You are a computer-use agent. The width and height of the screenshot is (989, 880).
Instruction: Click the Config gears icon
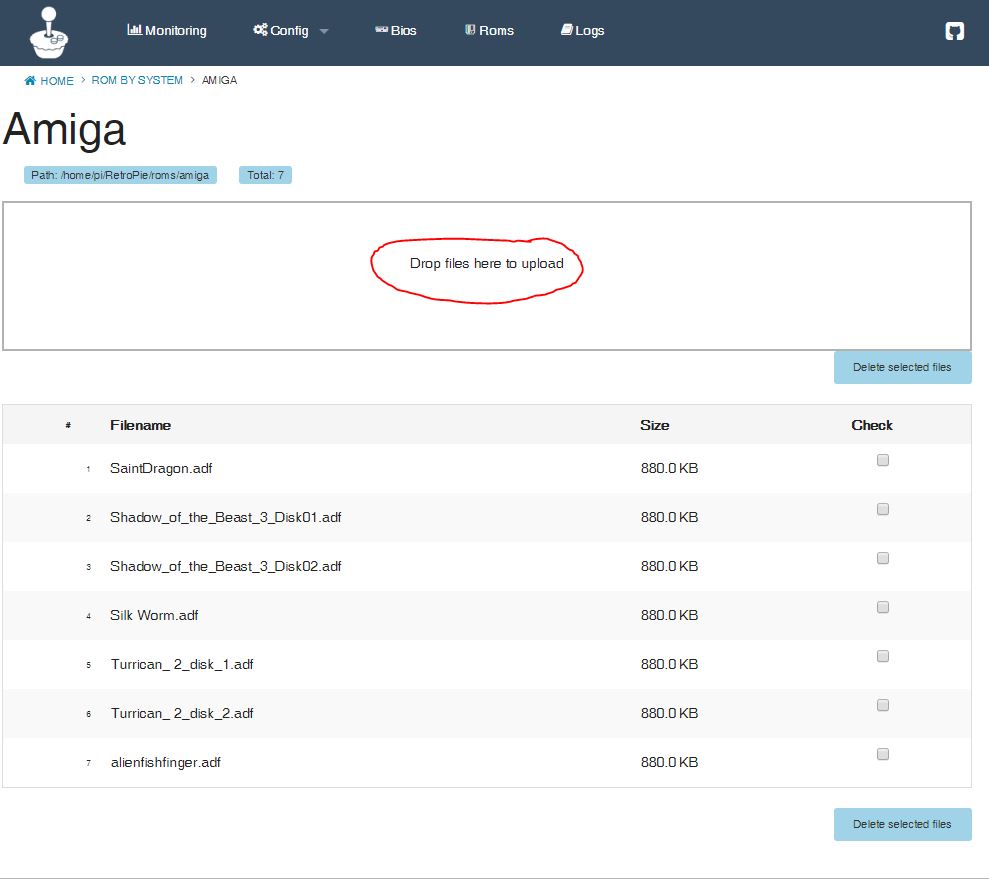(260, 30)
